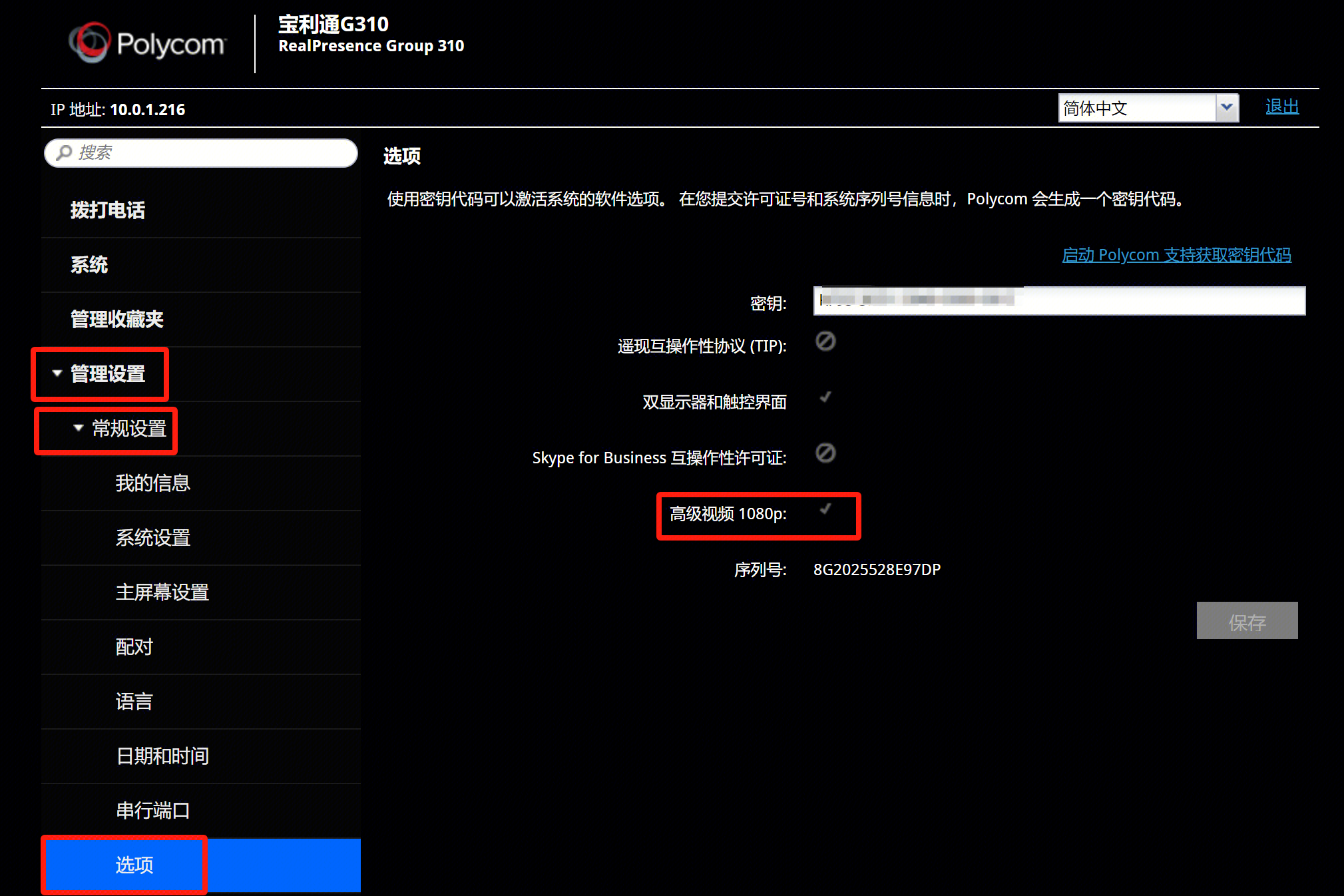Click into the 密钥 input field

[1059, 301]
